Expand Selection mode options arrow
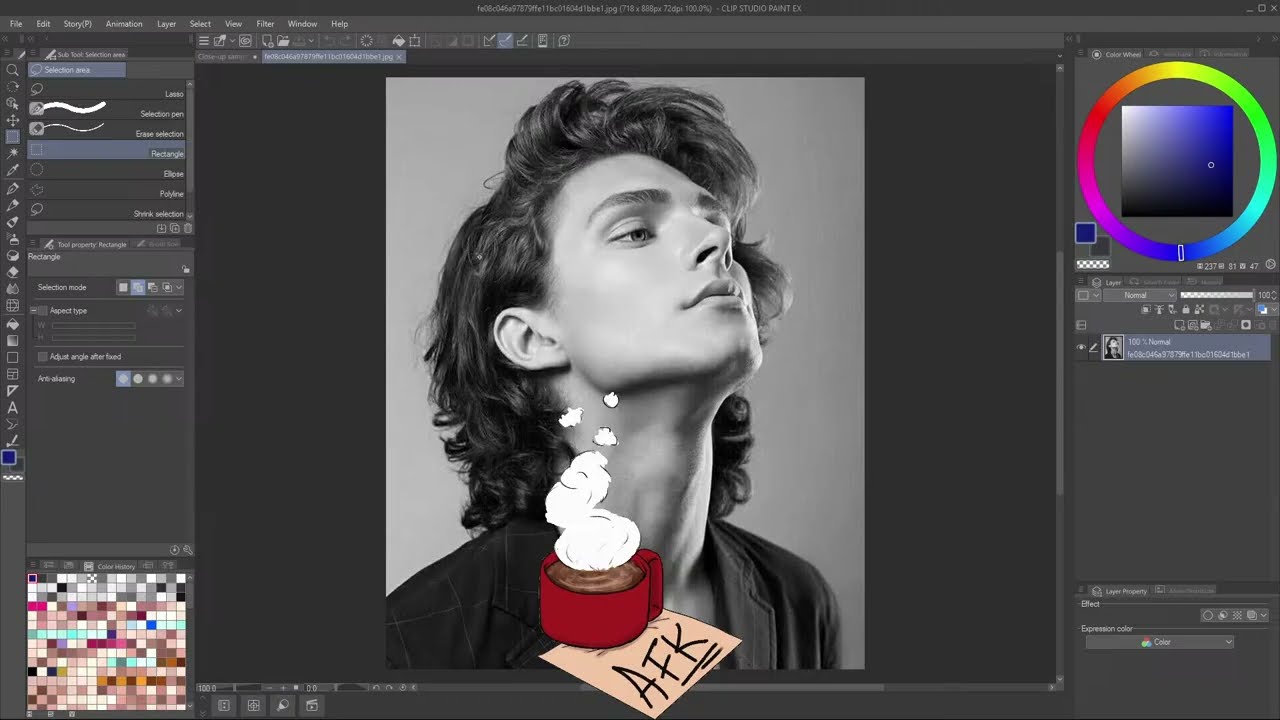The image size is (1280, 720). click(x=179, y=288)
